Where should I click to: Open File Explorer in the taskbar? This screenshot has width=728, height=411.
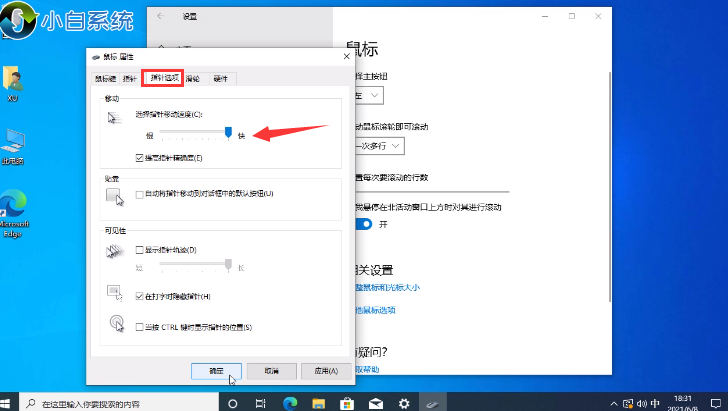pyautogui.click(x=318, y=403)
